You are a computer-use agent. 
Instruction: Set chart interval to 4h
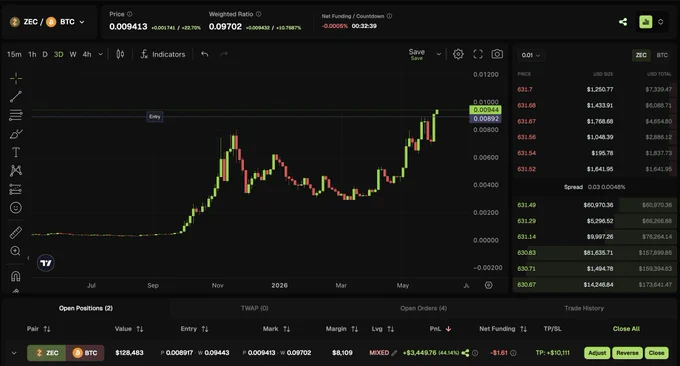87,54
